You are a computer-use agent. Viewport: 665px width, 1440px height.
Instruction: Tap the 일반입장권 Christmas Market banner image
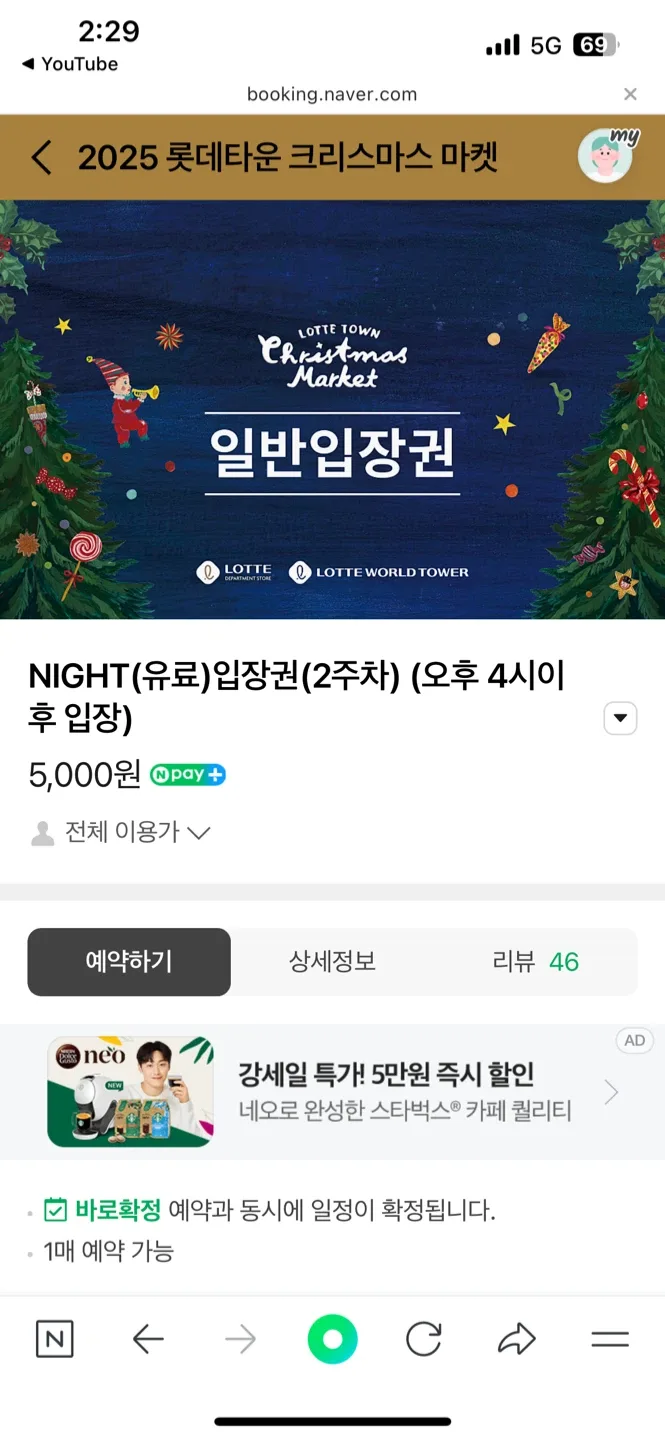[332, 409]
